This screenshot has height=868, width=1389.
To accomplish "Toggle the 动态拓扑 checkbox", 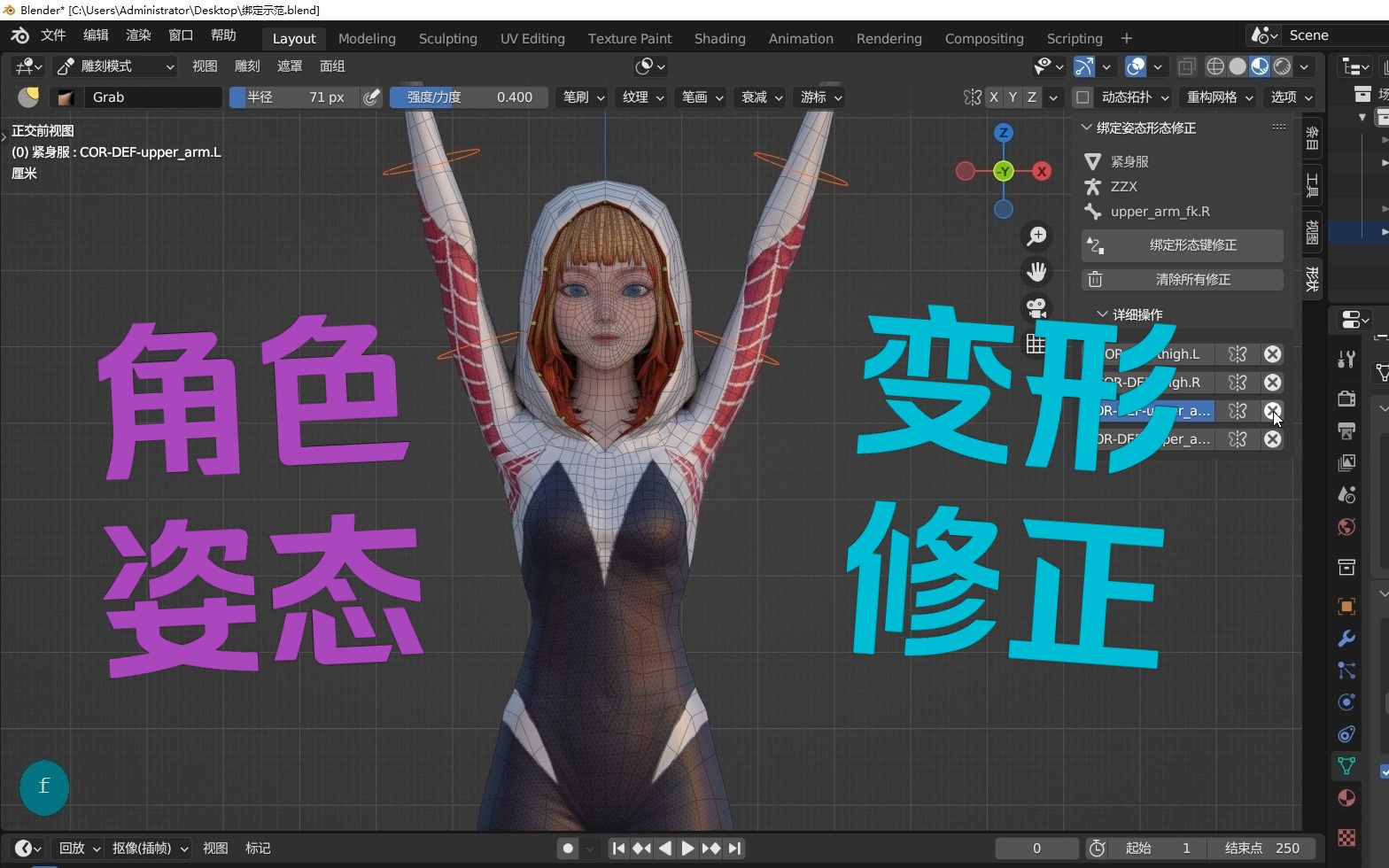I will pyautogui.click(x=1082, y=97).
